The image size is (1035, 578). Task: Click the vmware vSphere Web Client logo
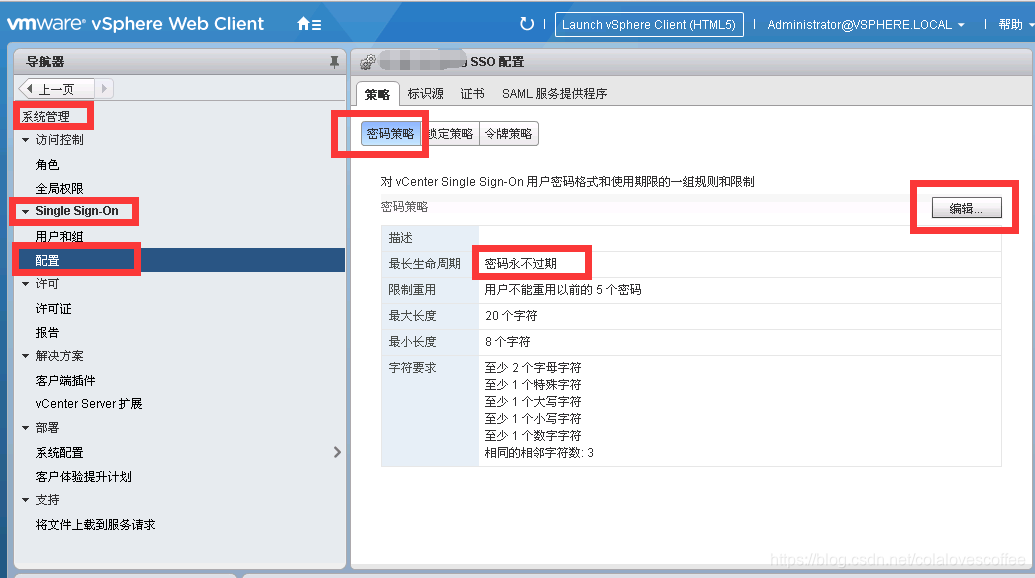pos(135,24)
